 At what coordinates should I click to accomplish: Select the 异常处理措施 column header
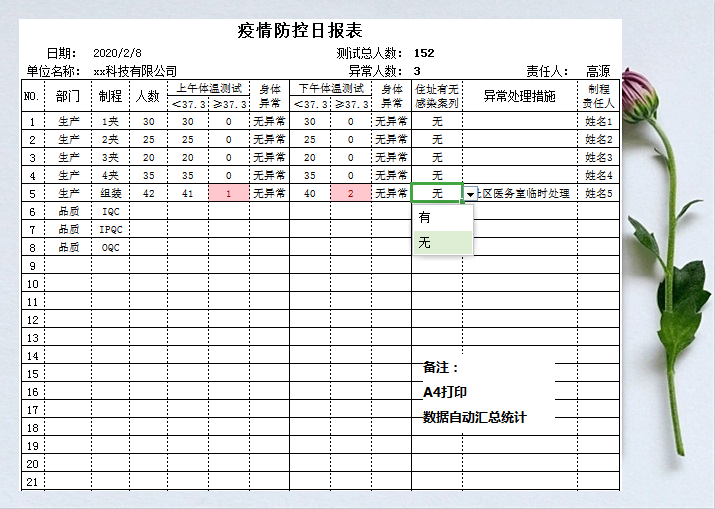pos(519,96)
